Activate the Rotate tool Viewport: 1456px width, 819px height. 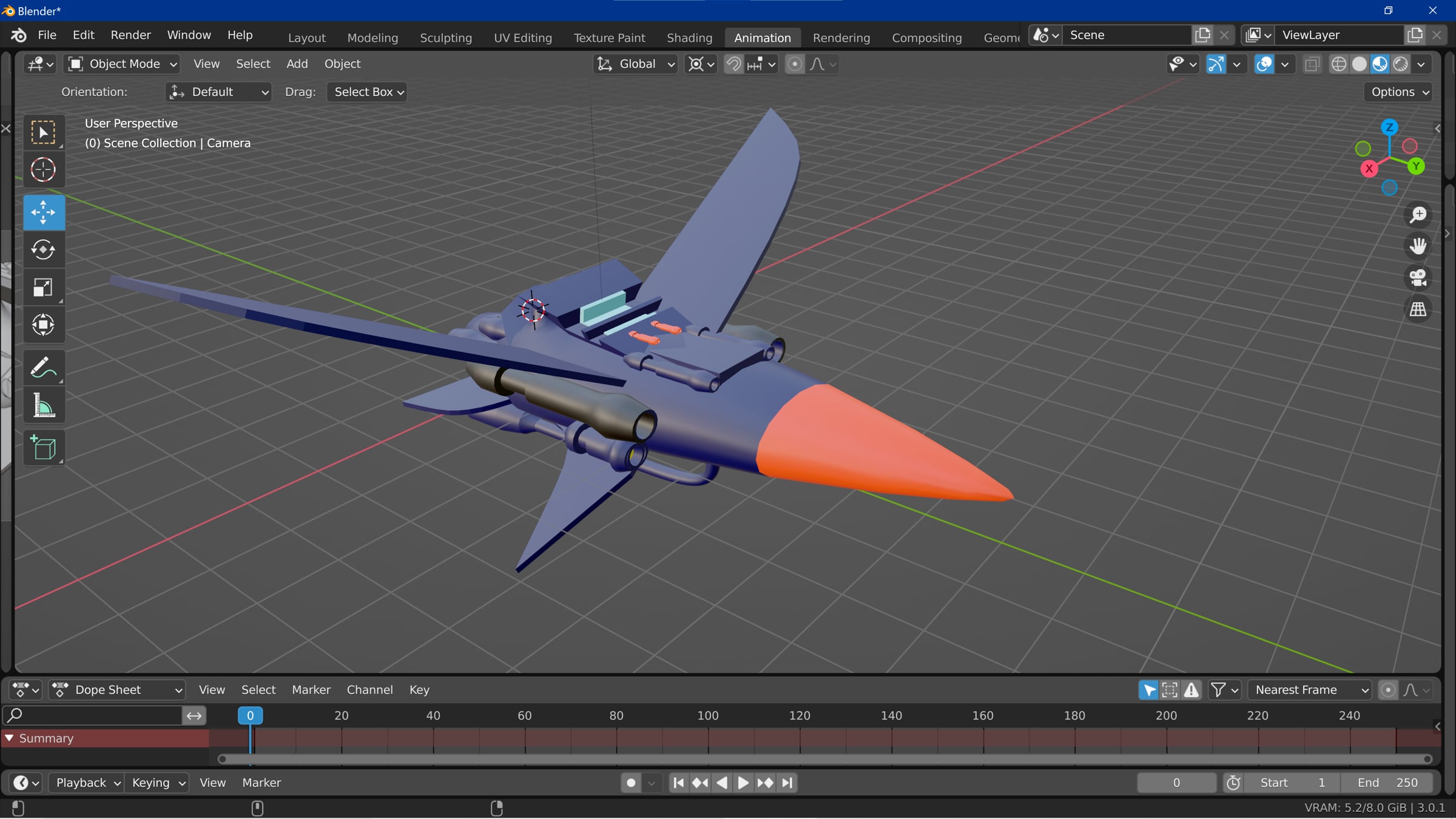coord(43,249)
